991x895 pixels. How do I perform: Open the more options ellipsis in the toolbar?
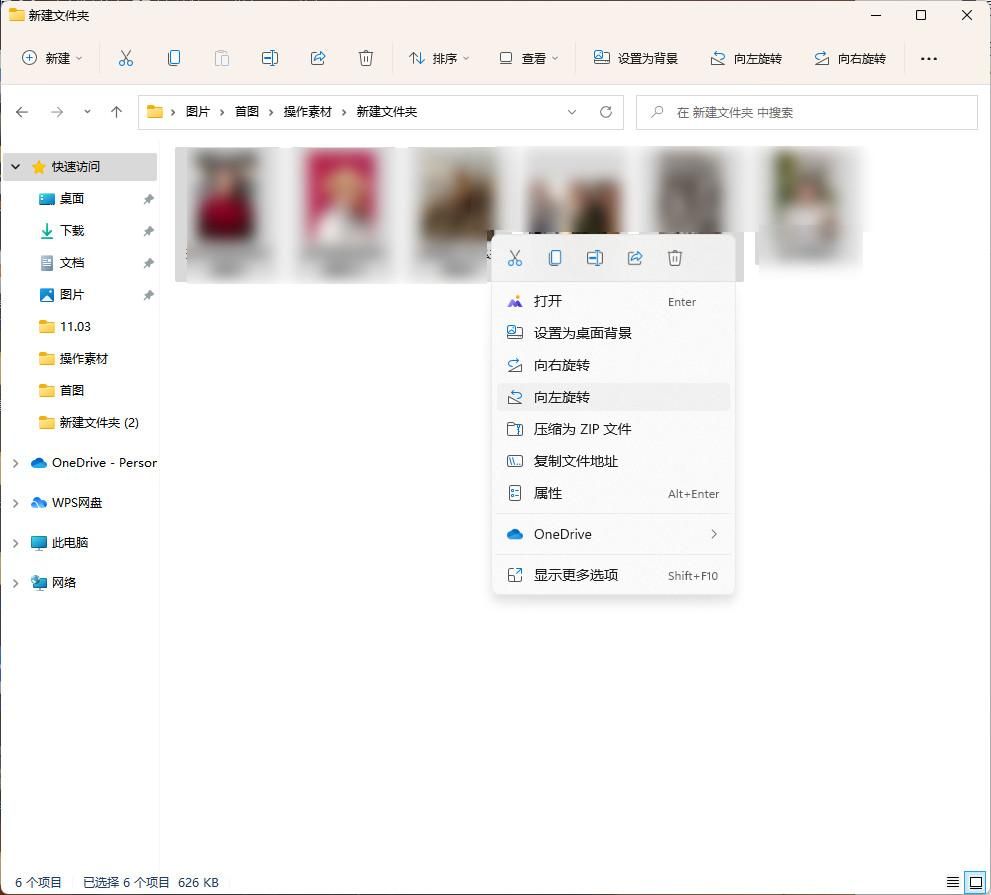point(928,58)
